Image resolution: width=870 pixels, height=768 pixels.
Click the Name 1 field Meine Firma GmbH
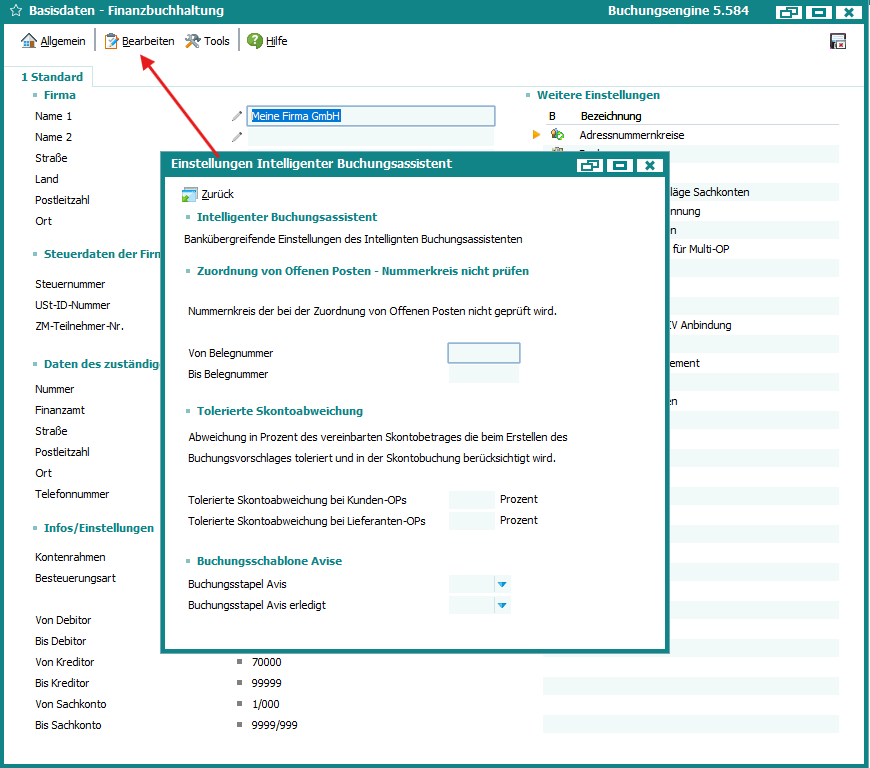coord(371,116)
